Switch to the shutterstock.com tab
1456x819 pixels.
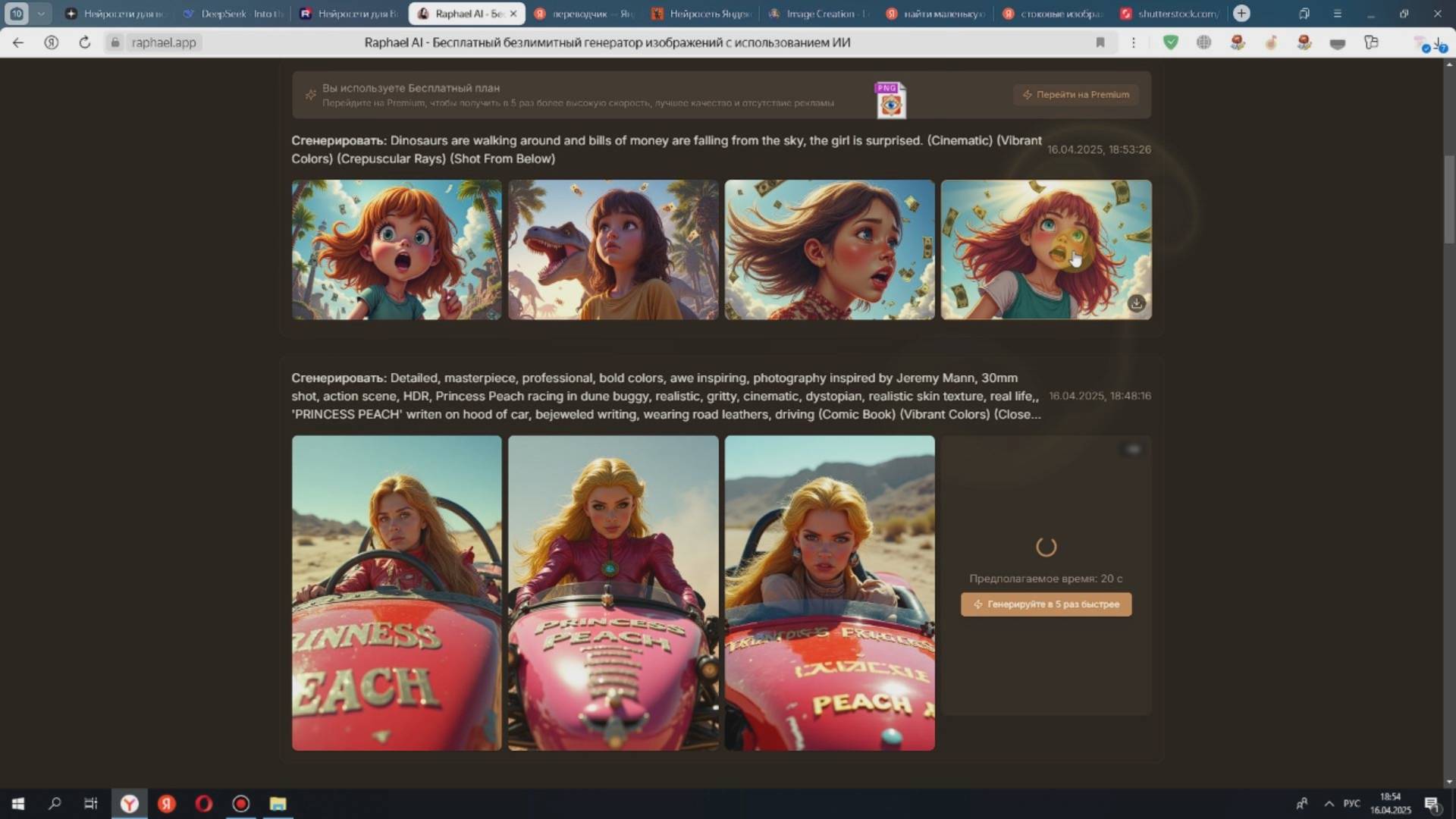click(1170, 14)
